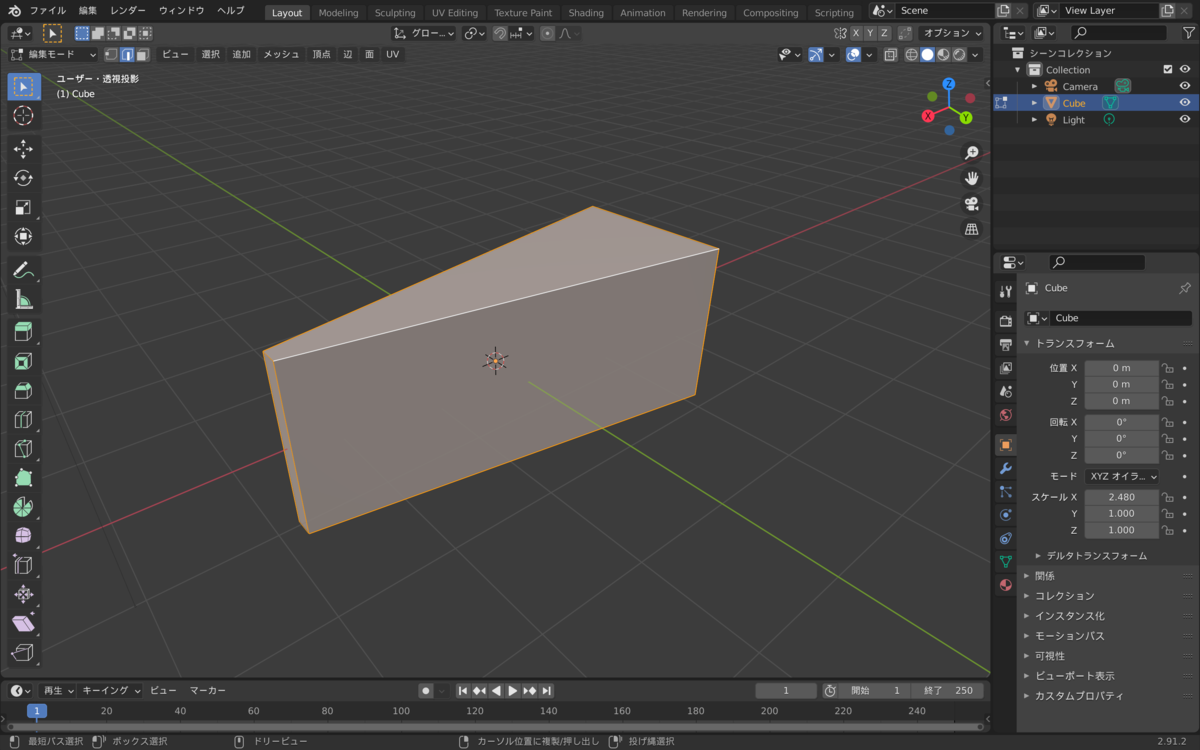Click the play animation button
The image size is (1200, 750).
click(513, 691)
